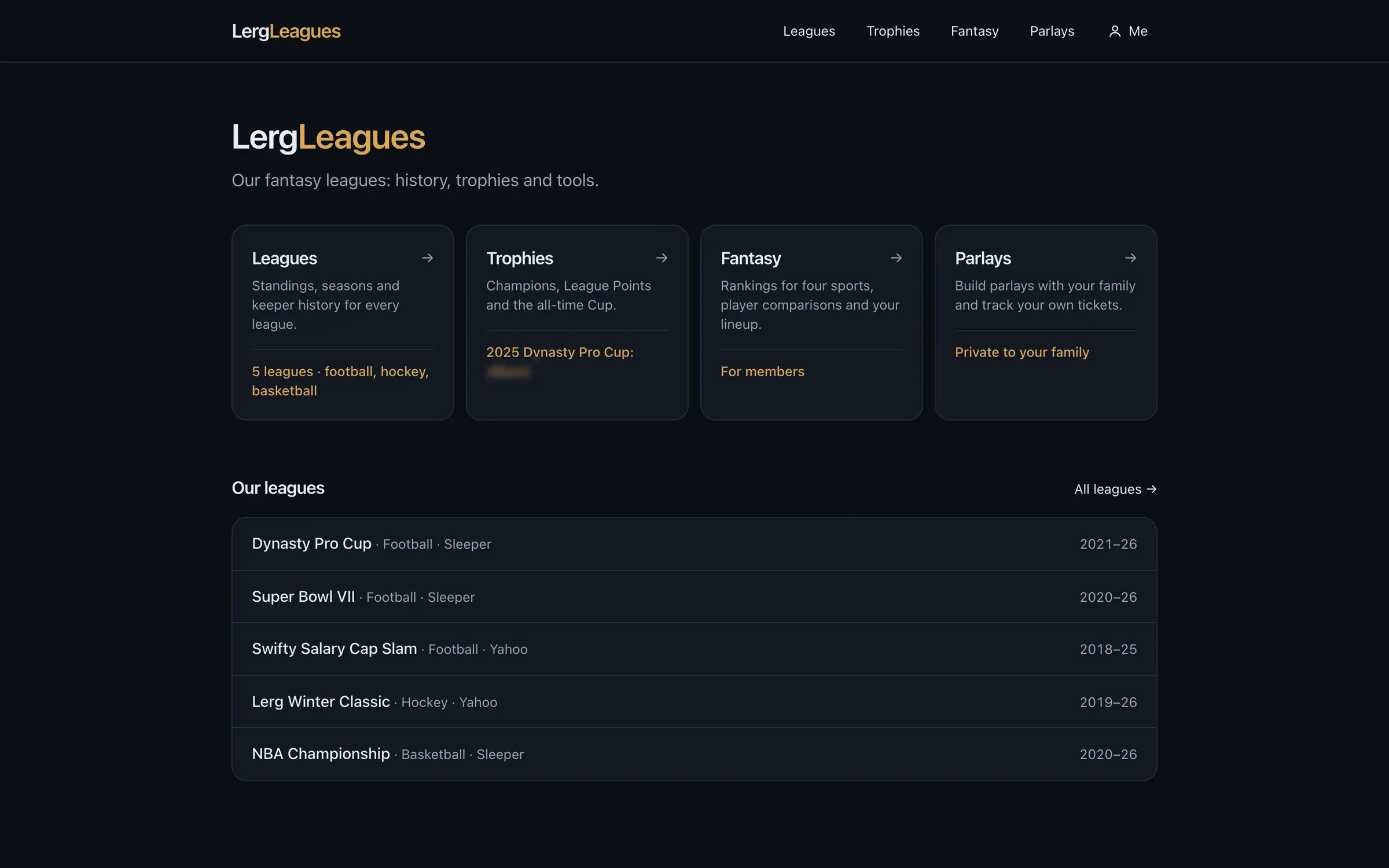Viewport: 1389px width, 868px height.
Task: Open Parlays in the top navigation
Action: [1052, 31]
